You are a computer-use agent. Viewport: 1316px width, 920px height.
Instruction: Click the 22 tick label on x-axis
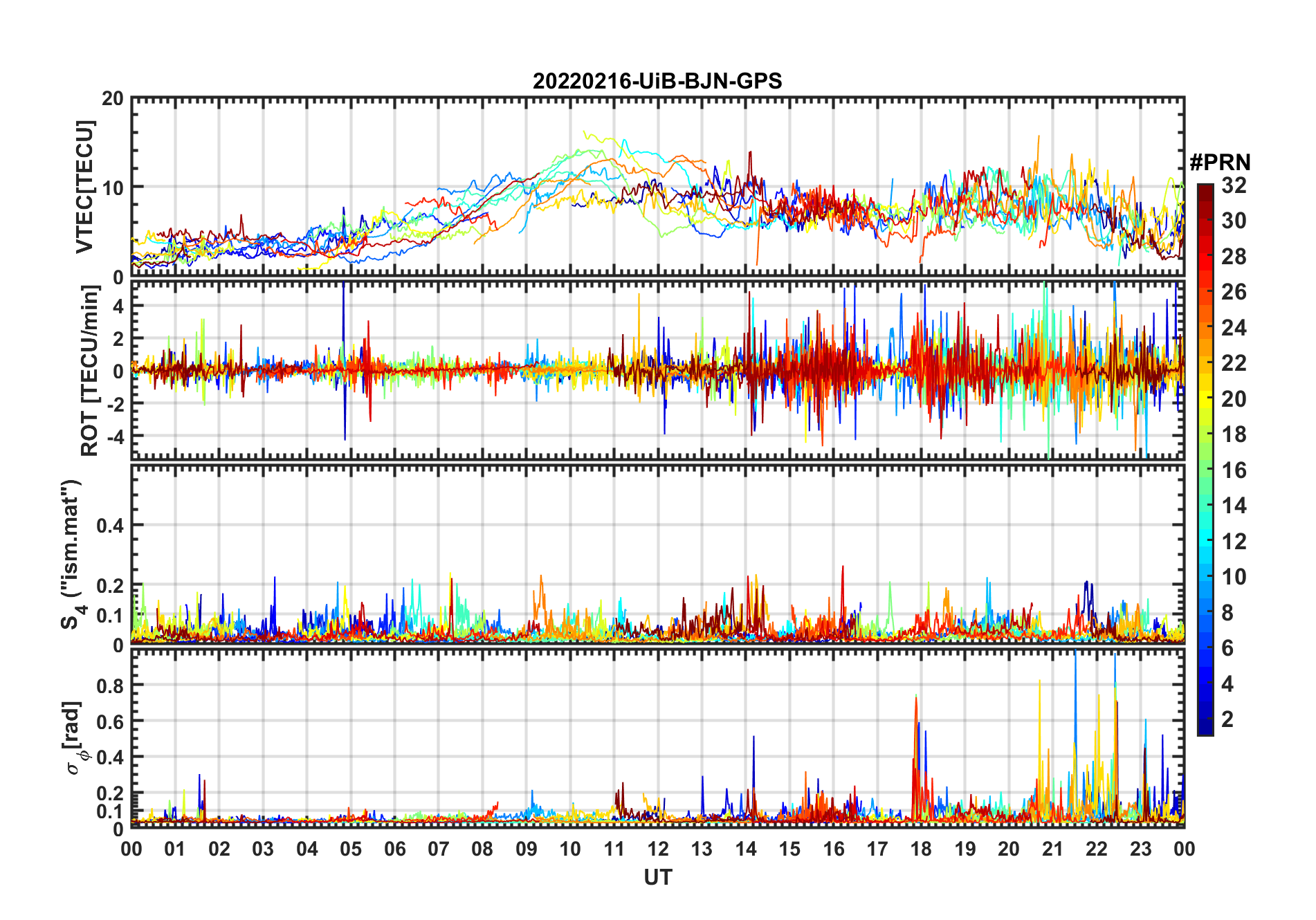coord(1097,849)
